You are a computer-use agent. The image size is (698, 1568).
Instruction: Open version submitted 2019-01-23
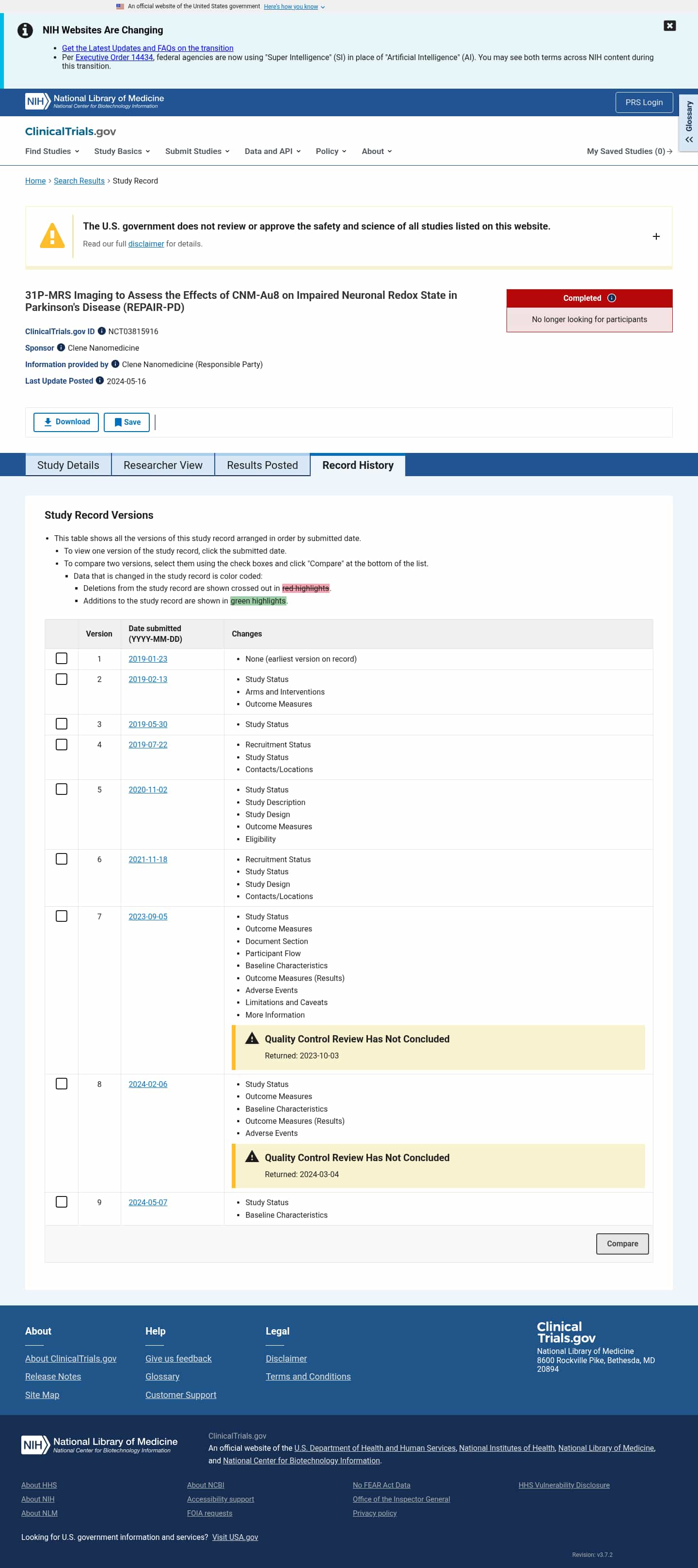point(148,659)
